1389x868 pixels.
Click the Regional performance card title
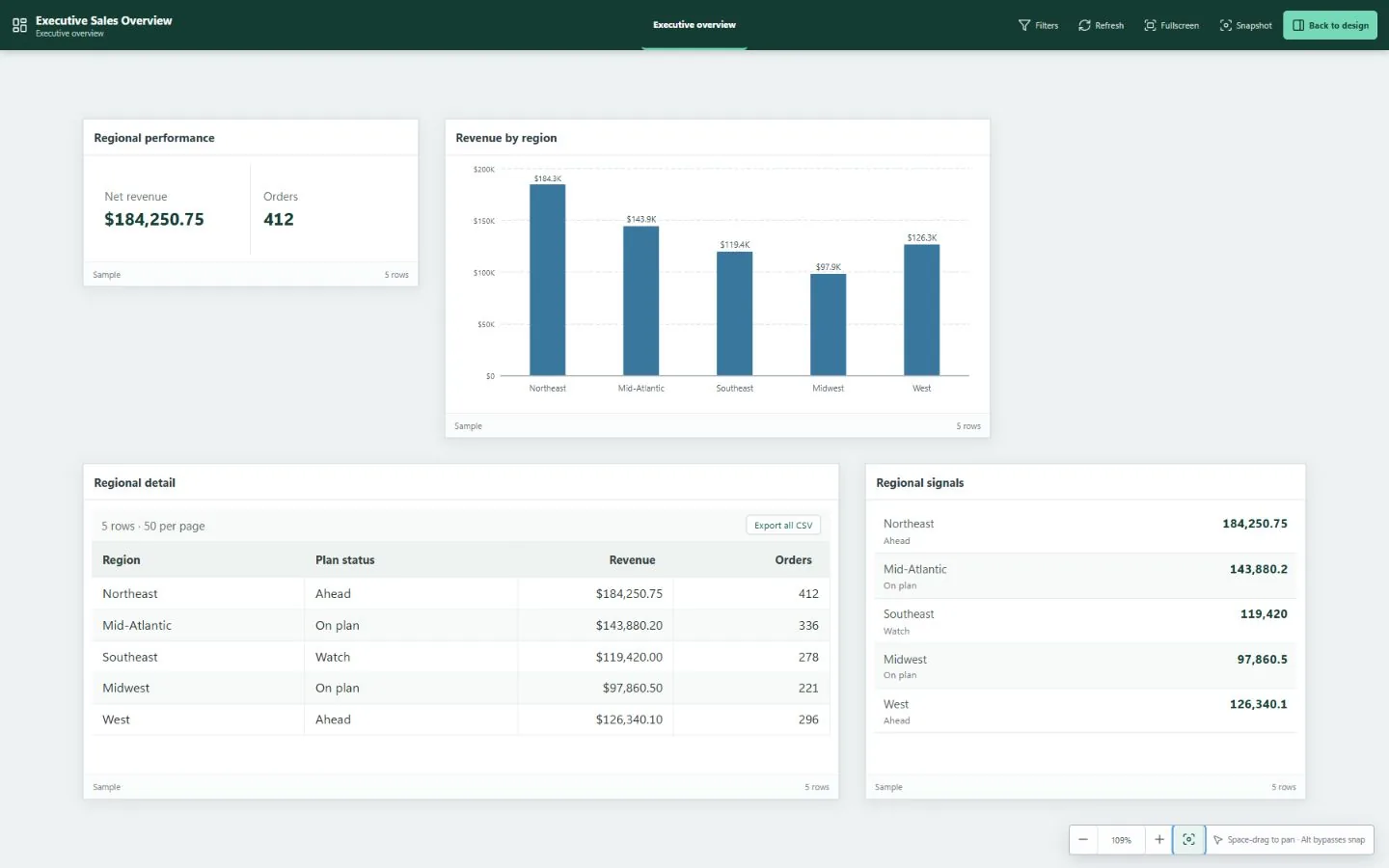(x=154, y=138)
